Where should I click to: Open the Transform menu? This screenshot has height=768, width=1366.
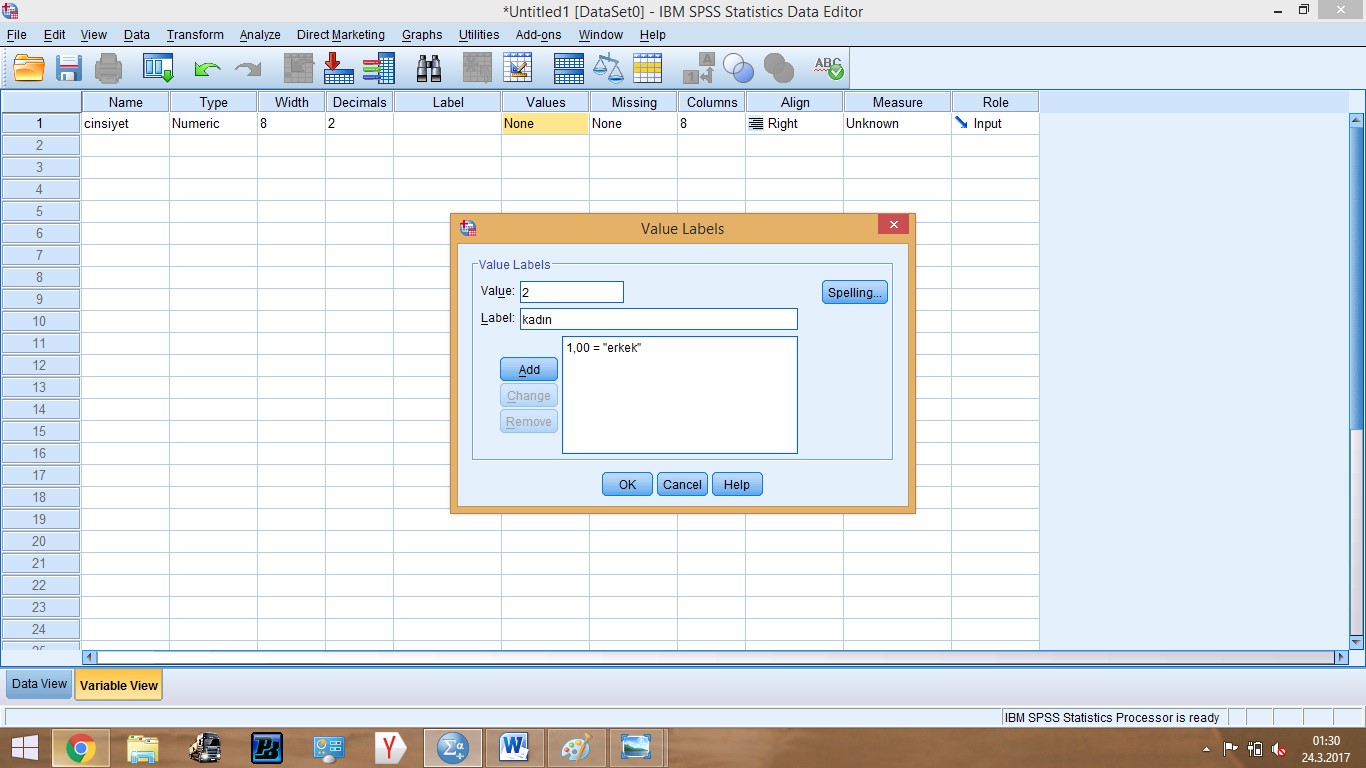point(195,34)
